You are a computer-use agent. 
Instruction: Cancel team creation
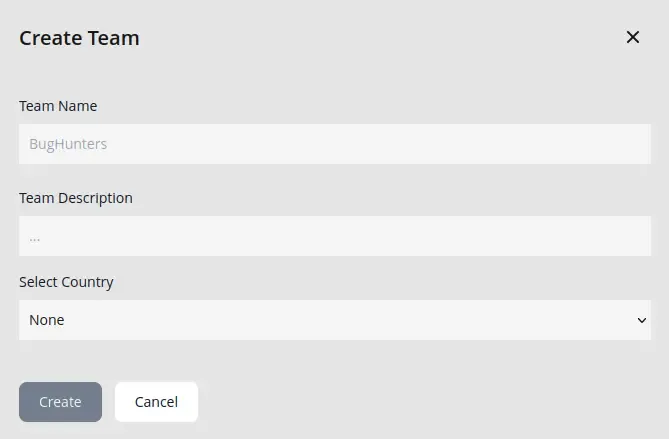pyautogui.click(x=156, y=402)
